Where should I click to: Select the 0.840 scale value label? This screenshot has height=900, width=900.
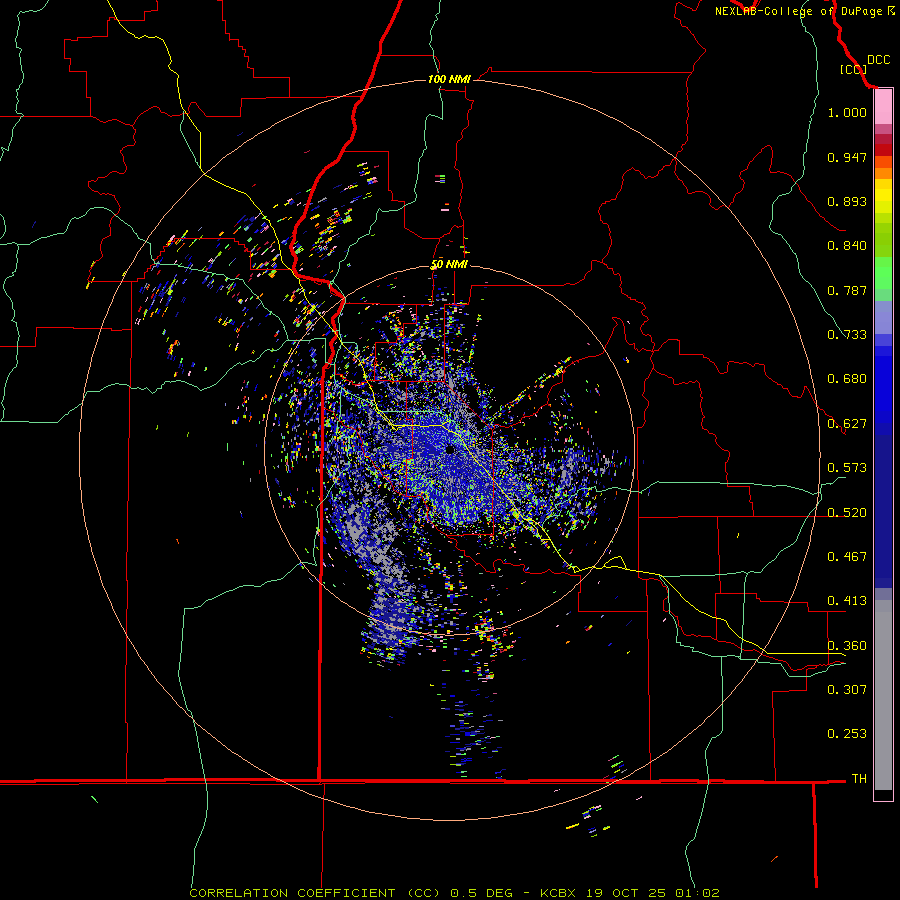point(847,246)
